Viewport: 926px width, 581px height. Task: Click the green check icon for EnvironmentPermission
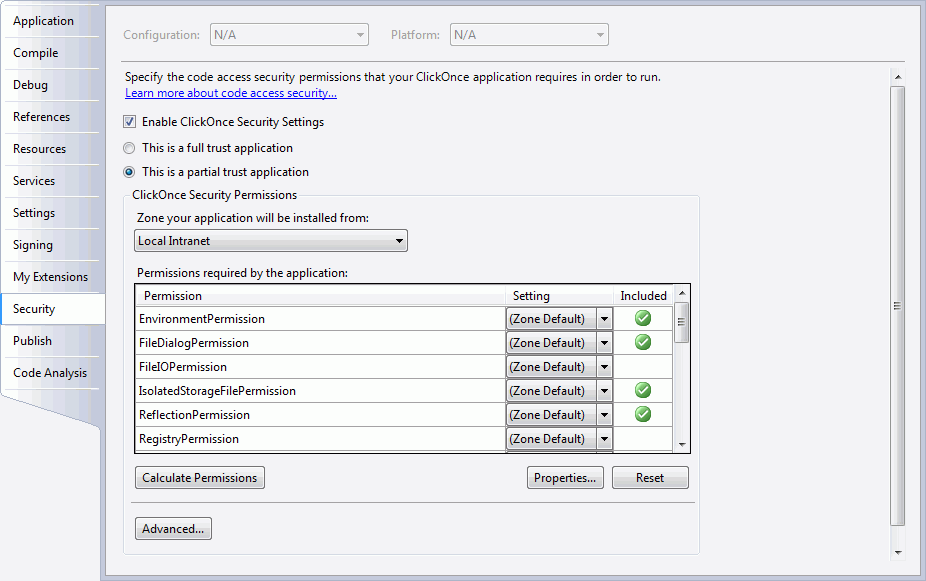643,318
